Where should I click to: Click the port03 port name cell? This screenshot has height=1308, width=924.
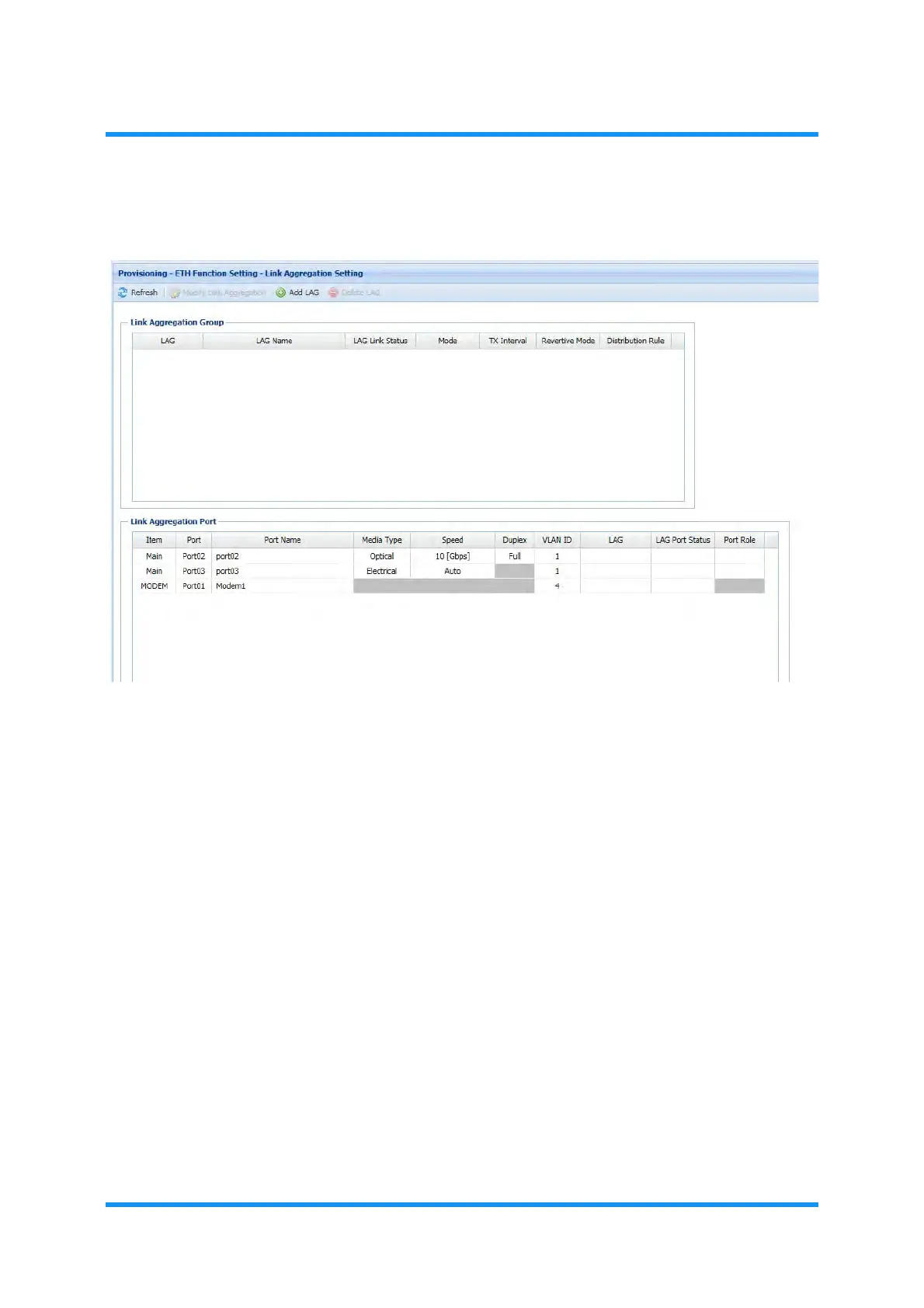pyautogui.click(x=283, y=572)
